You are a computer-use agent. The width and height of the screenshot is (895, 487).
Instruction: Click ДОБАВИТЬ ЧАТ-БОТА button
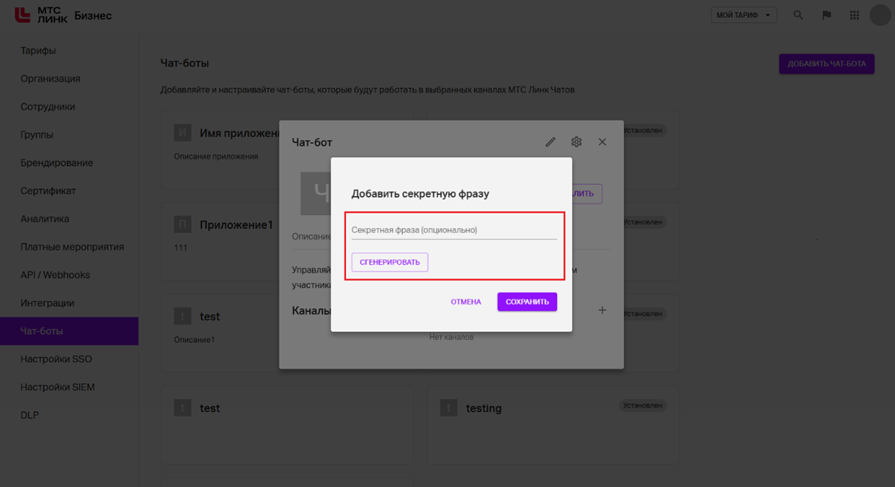click(827, 64)
